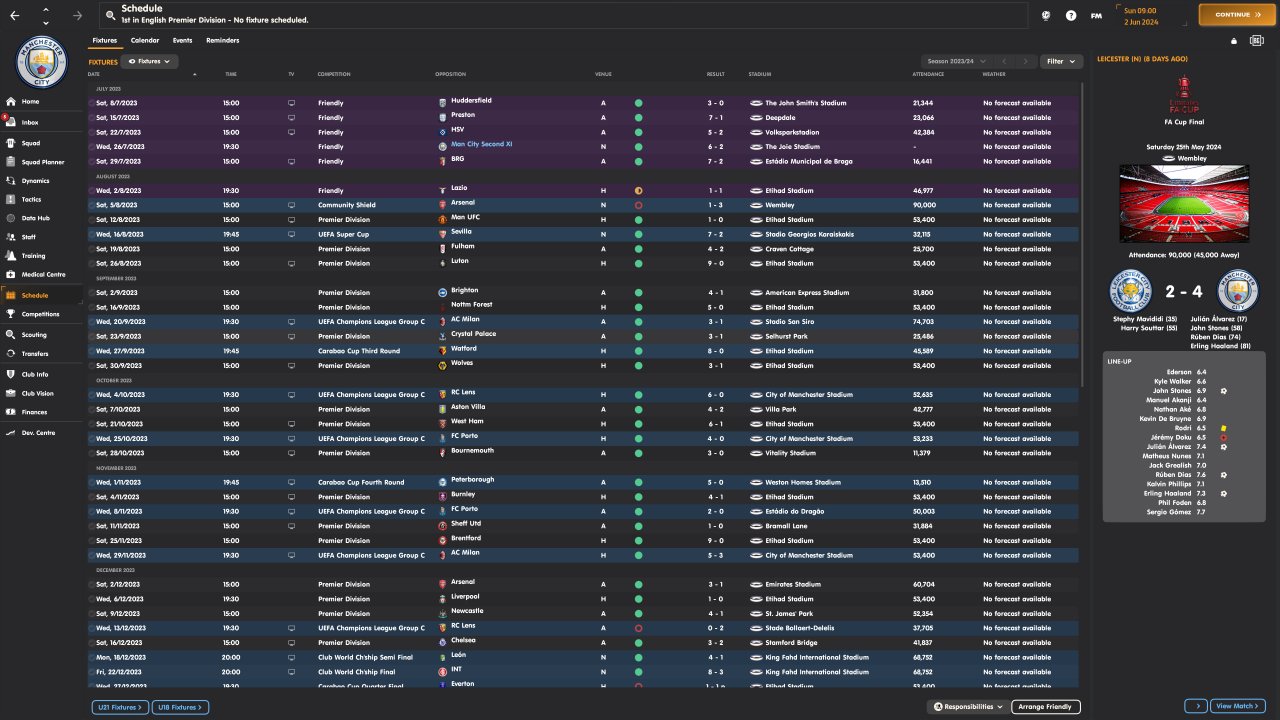Select the Schedule sidebar item
The width and height of the screenshot is (1280, 720).
(x=41, y=296)
